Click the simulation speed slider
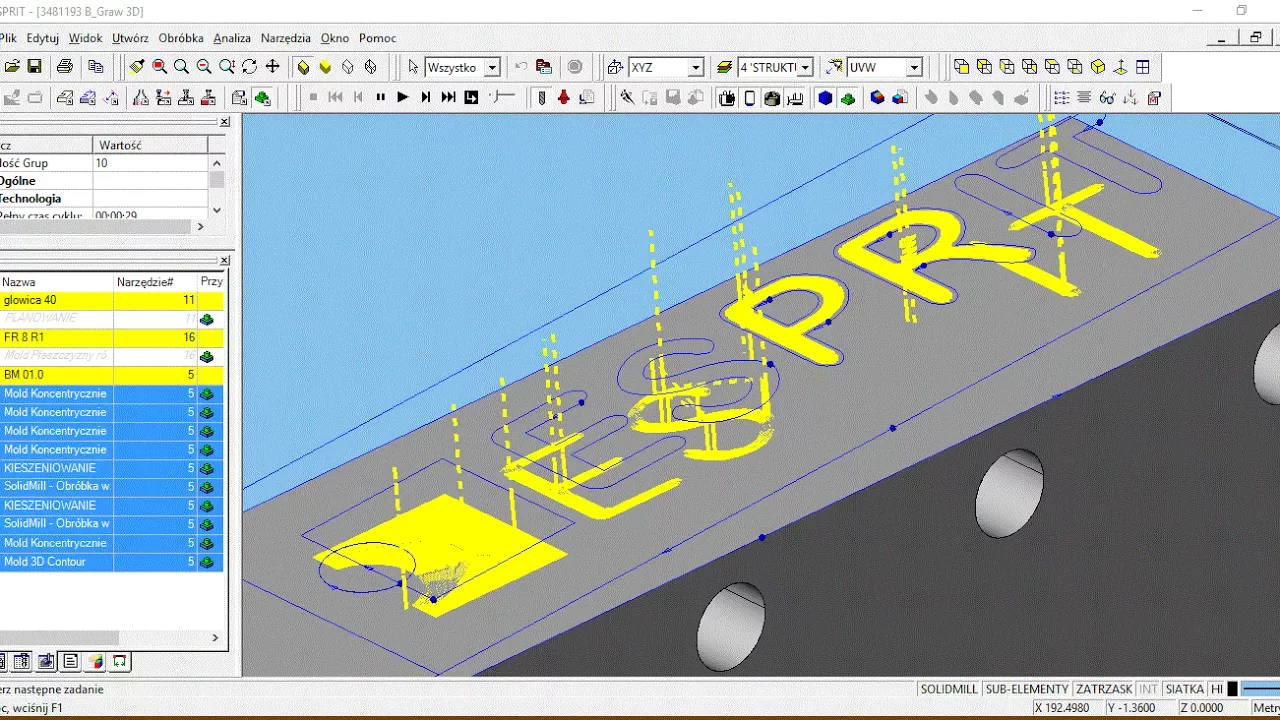This screenshot has height=720, width=1280. tap(503, 97)
